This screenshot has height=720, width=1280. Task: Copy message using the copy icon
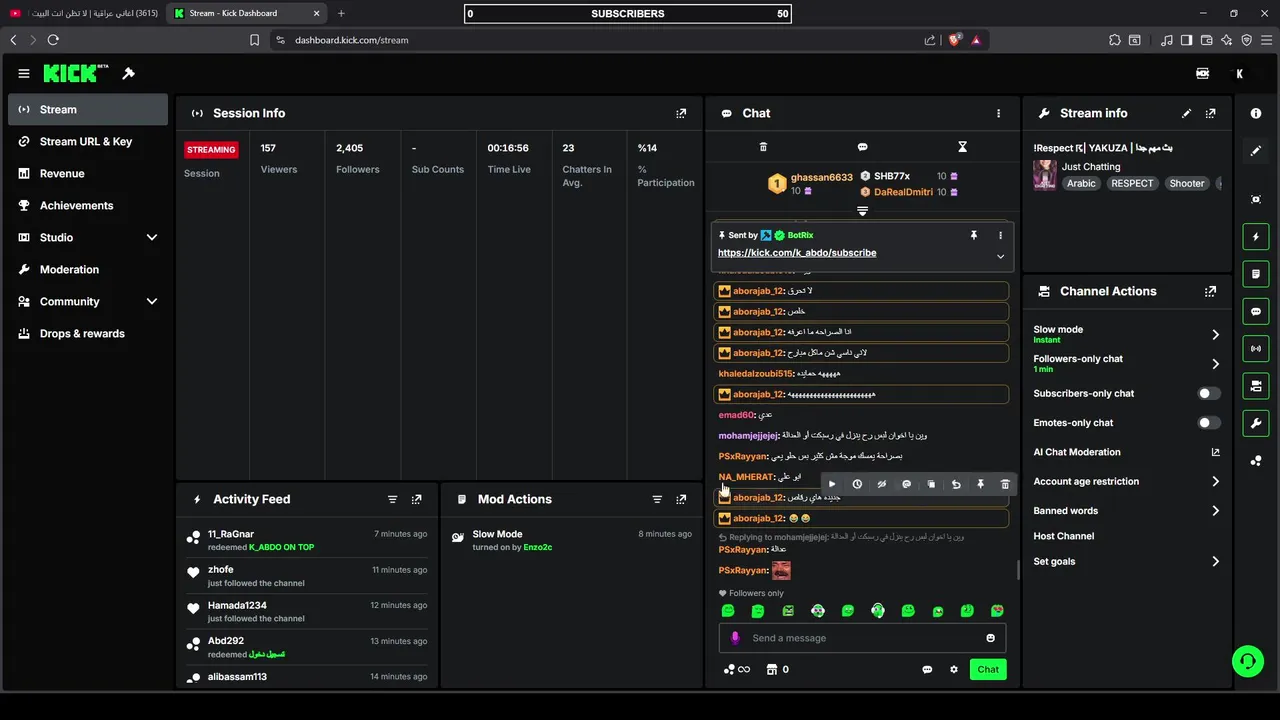[x=931, y=484]
